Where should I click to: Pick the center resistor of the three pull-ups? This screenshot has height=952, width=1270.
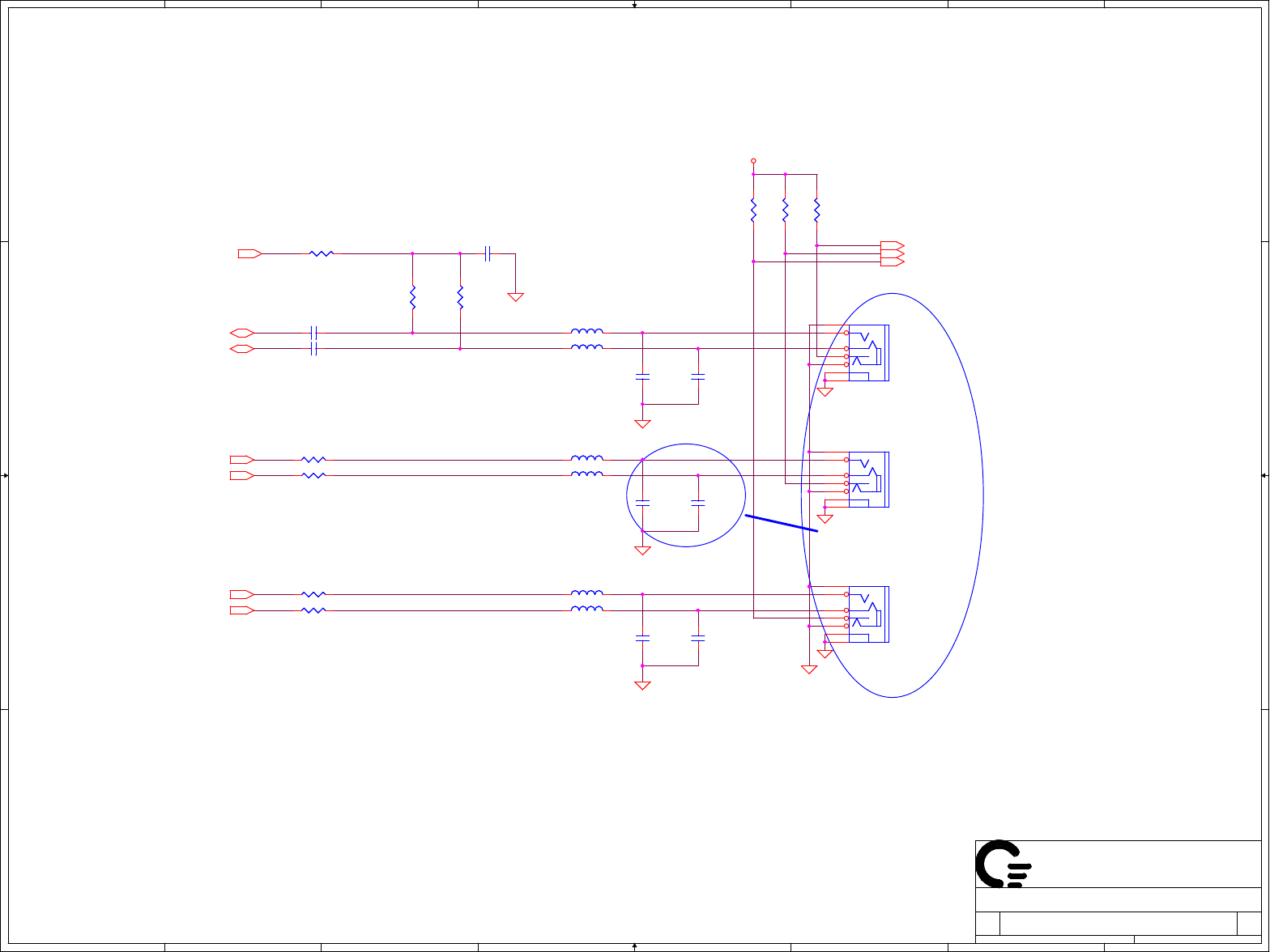coord(785,210)
